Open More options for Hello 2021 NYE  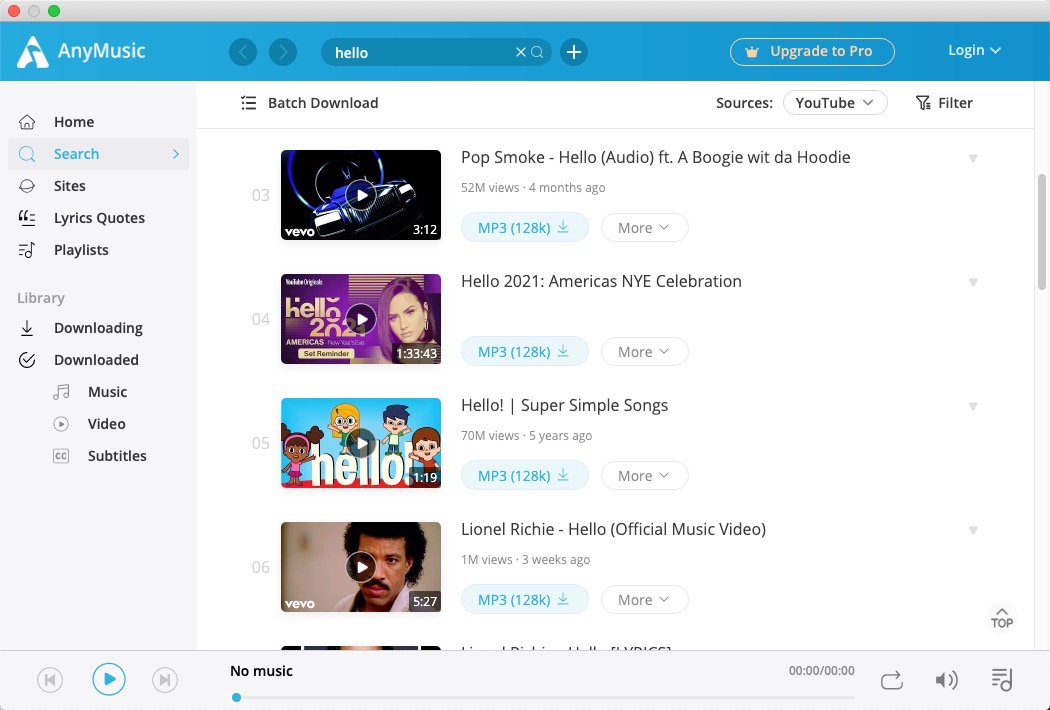point(644,352)
